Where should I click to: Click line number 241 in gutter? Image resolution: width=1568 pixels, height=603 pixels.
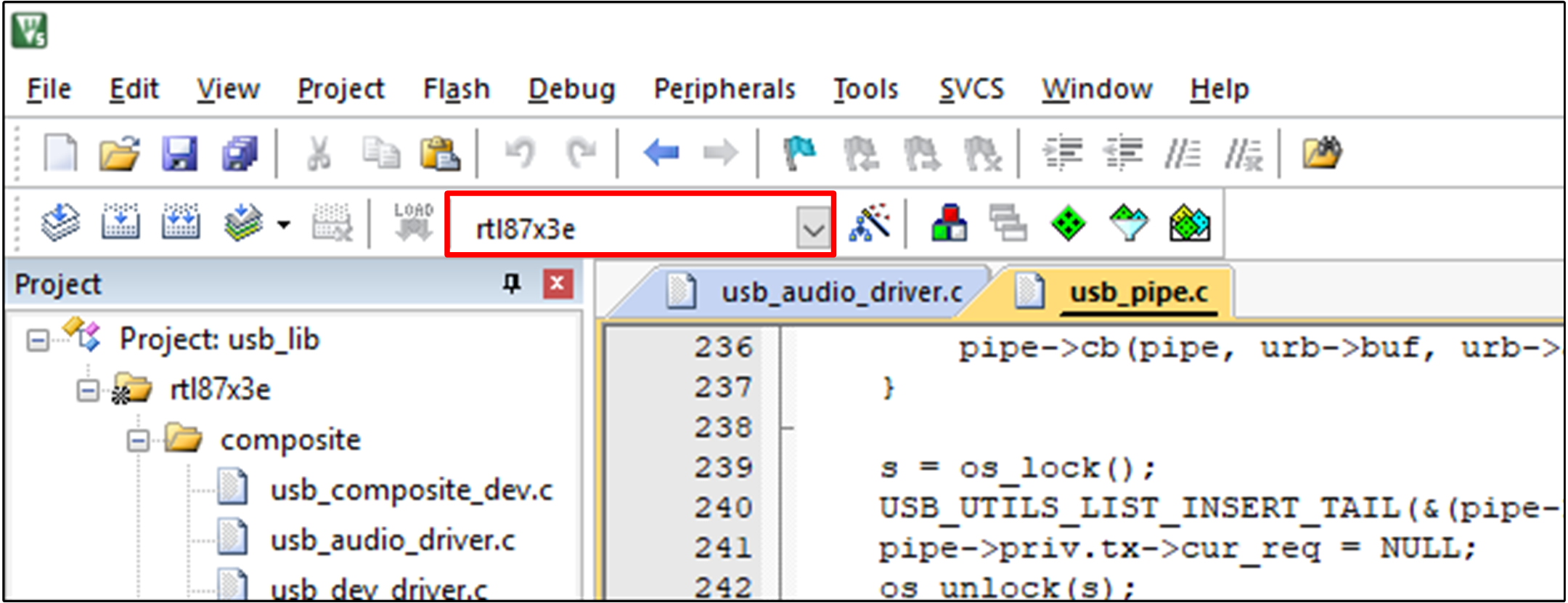click(x=723, y=547)
